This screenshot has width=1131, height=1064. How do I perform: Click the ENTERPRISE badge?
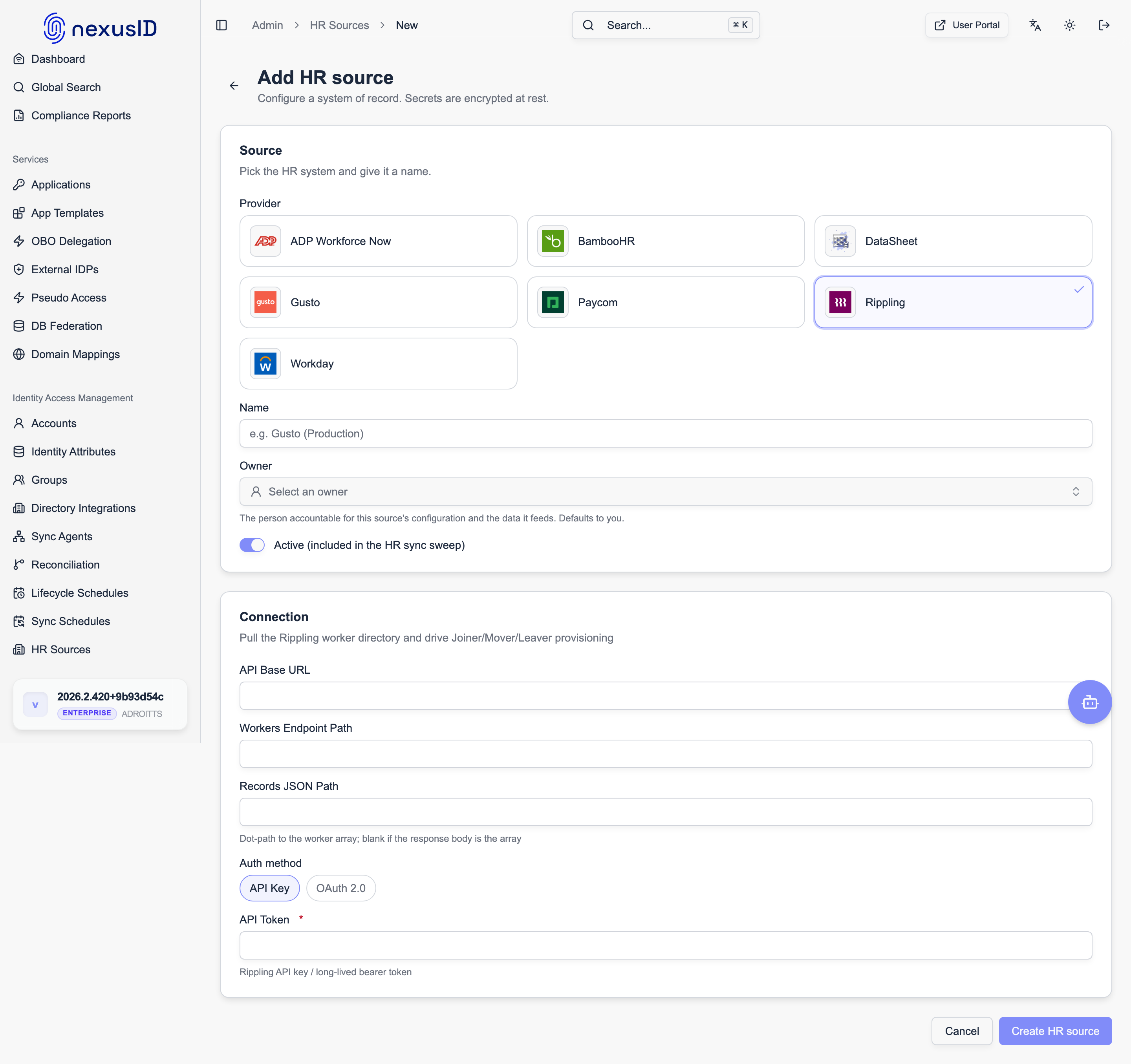click(87, 713)
